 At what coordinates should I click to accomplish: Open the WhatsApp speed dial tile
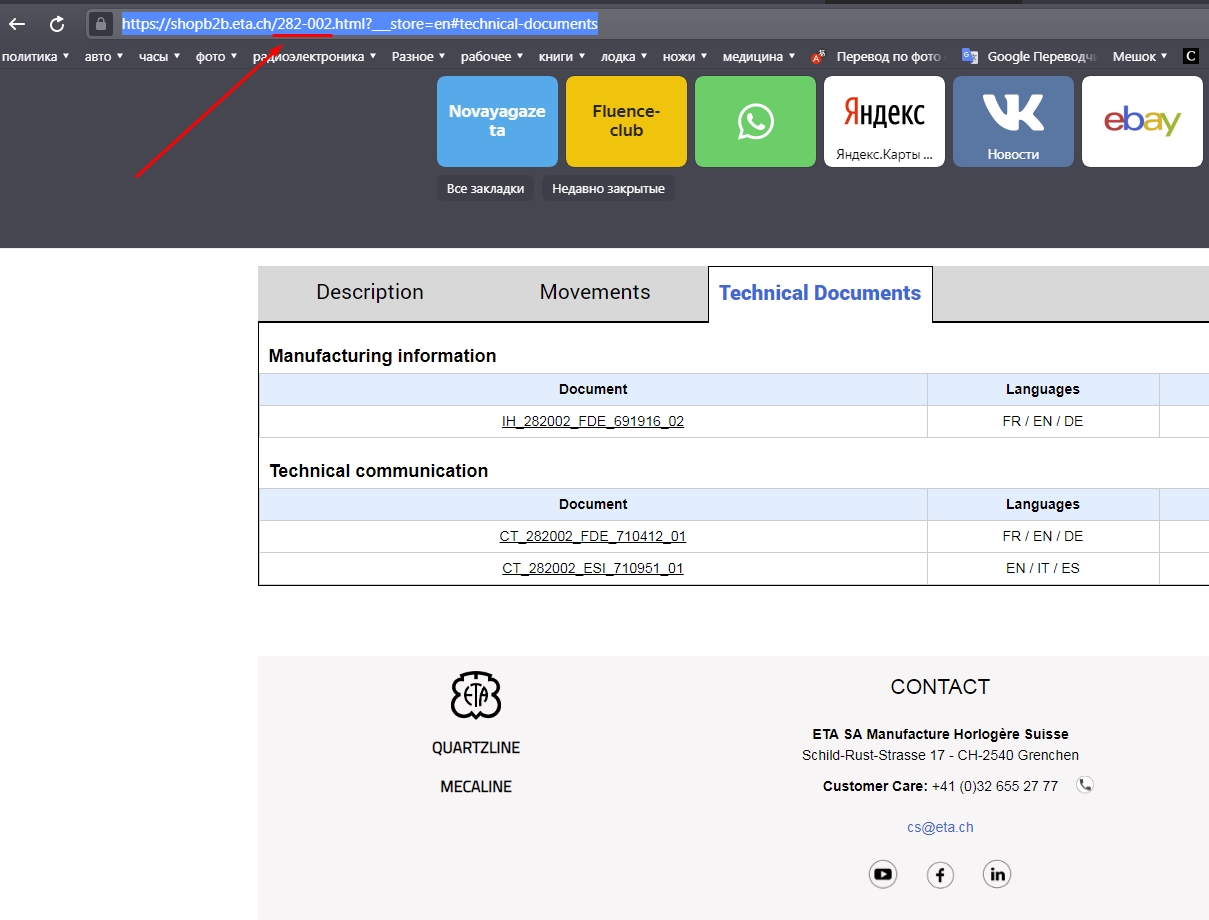tap(755, 121)
